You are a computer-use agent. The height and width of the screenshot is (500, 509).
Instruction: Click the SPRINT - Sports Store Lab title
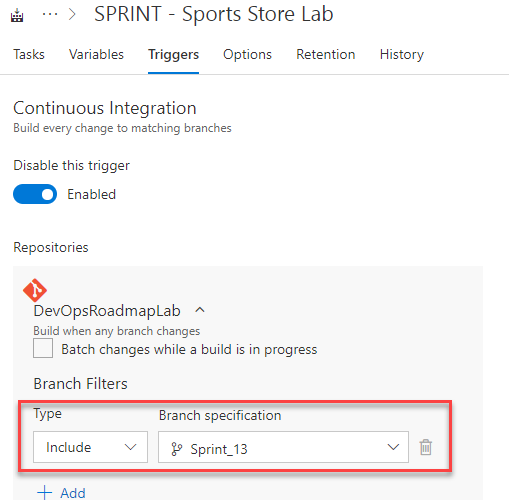[x=214, y=14]
